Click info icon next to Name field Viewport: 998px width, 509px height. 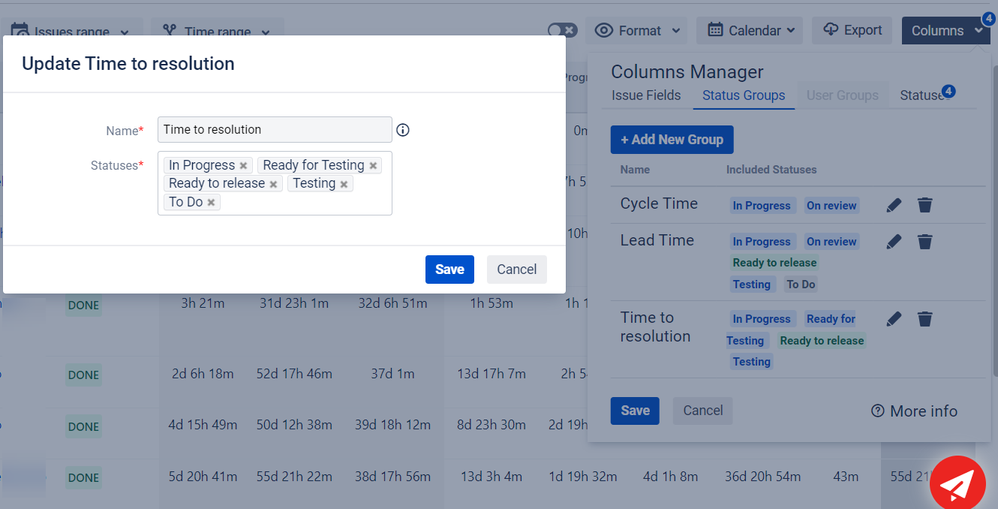coord(403,130)
